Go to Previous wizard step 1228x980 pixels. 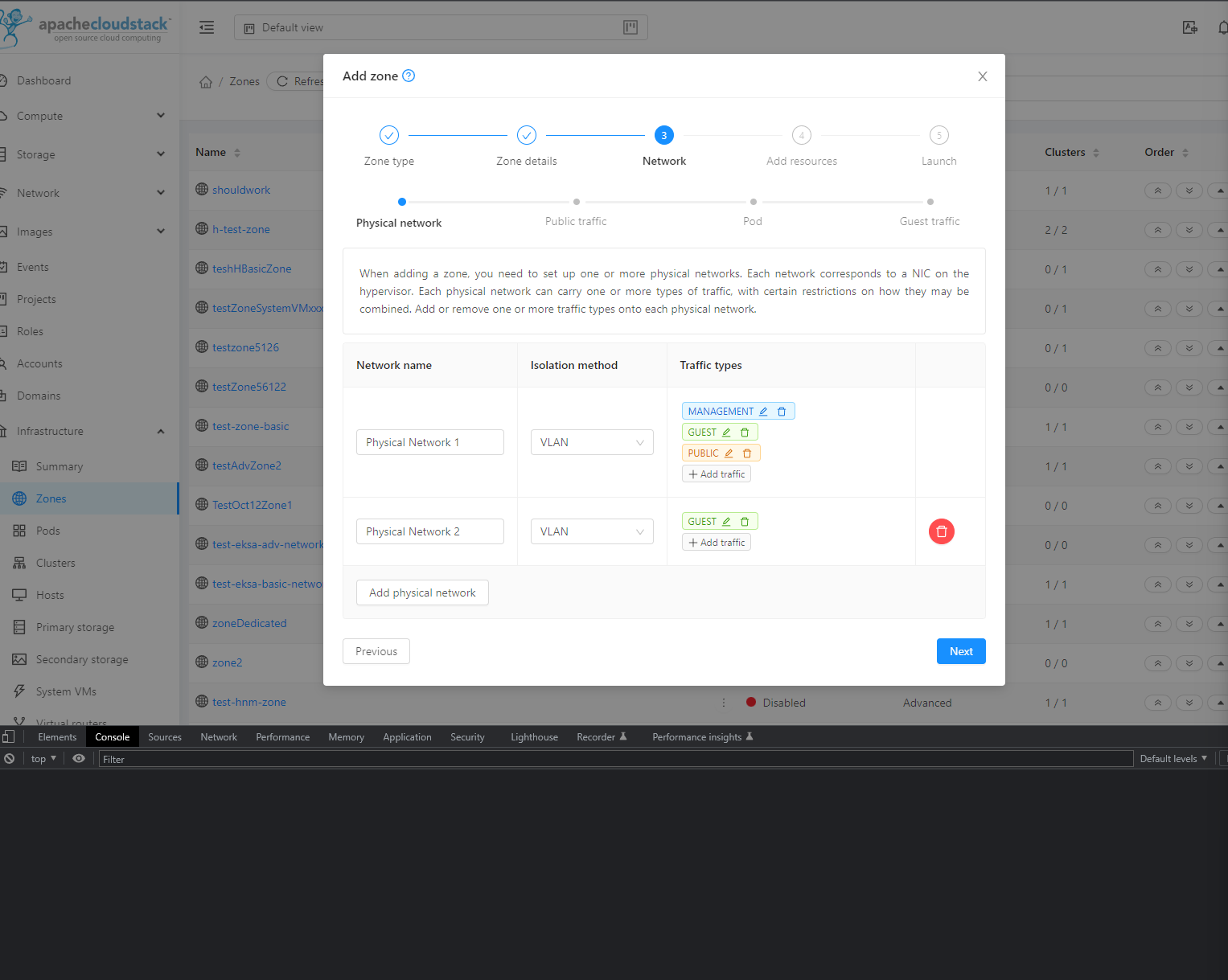(376, 651)
